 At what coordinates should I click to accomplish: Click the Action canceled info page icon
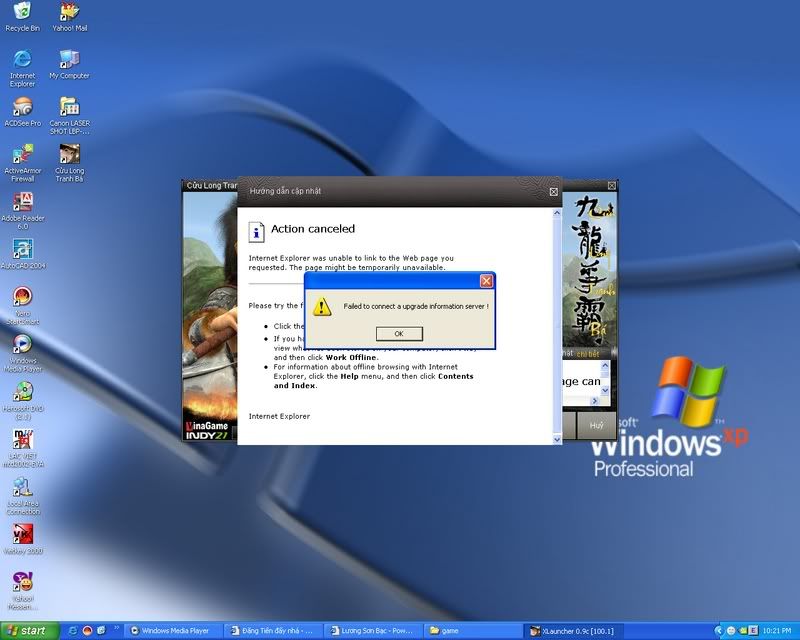(256, 232)
